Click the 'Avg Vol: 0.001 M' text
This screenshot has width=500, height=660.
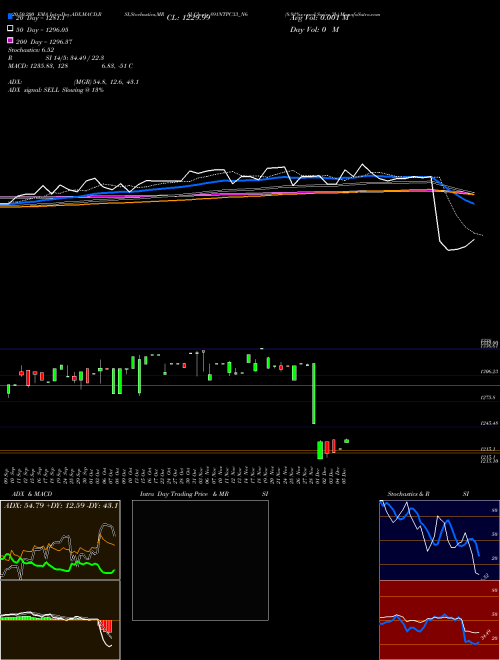coord(319,18)
